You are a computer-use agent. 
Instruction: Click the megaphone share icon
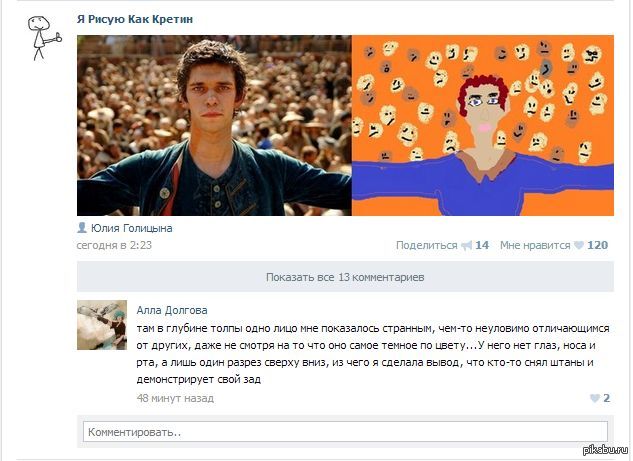tap(466, 245)
